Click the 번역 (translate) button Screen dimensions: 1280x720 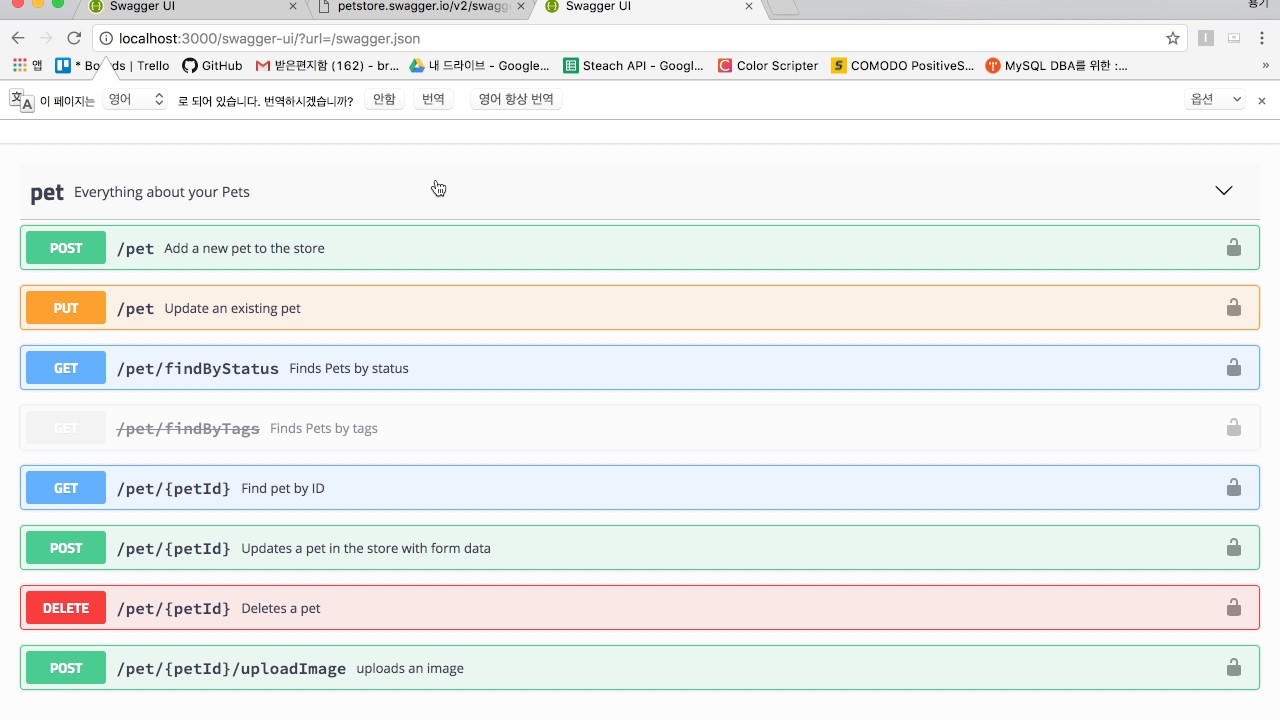tap(433, 100)
